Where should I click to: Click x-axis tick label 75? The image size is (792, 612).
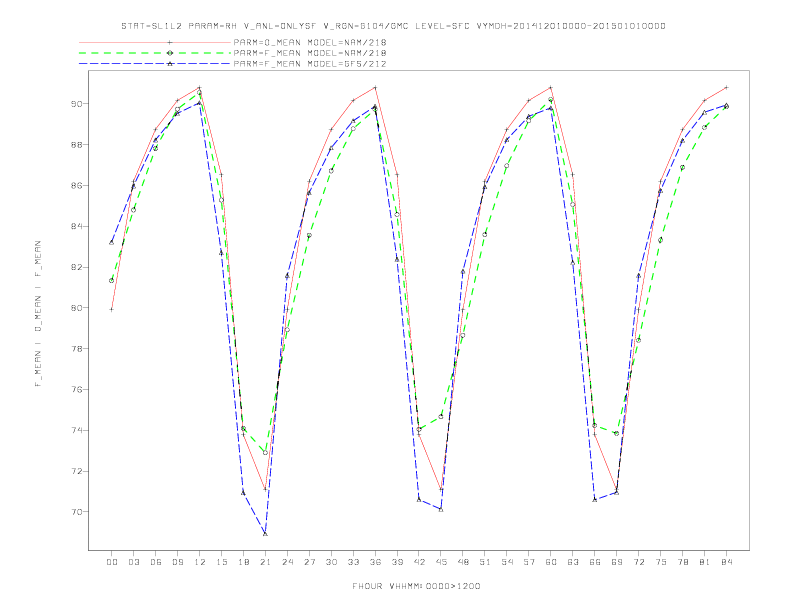click(661, 562)
